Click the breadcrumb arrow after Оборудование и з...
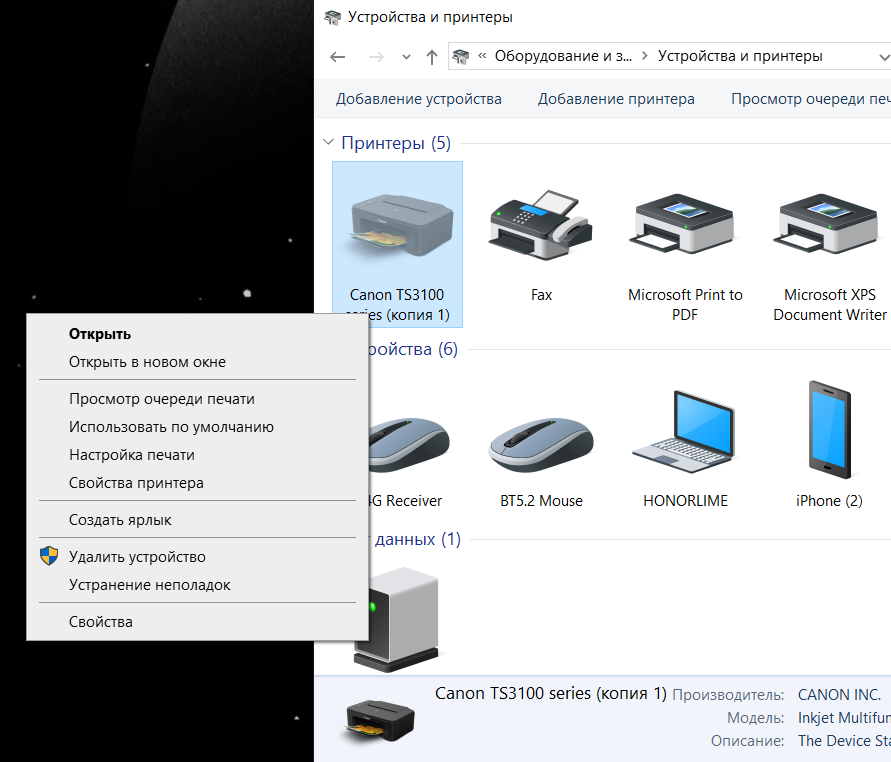The height and width of the screenshot is (762, 891). [644, 56]
